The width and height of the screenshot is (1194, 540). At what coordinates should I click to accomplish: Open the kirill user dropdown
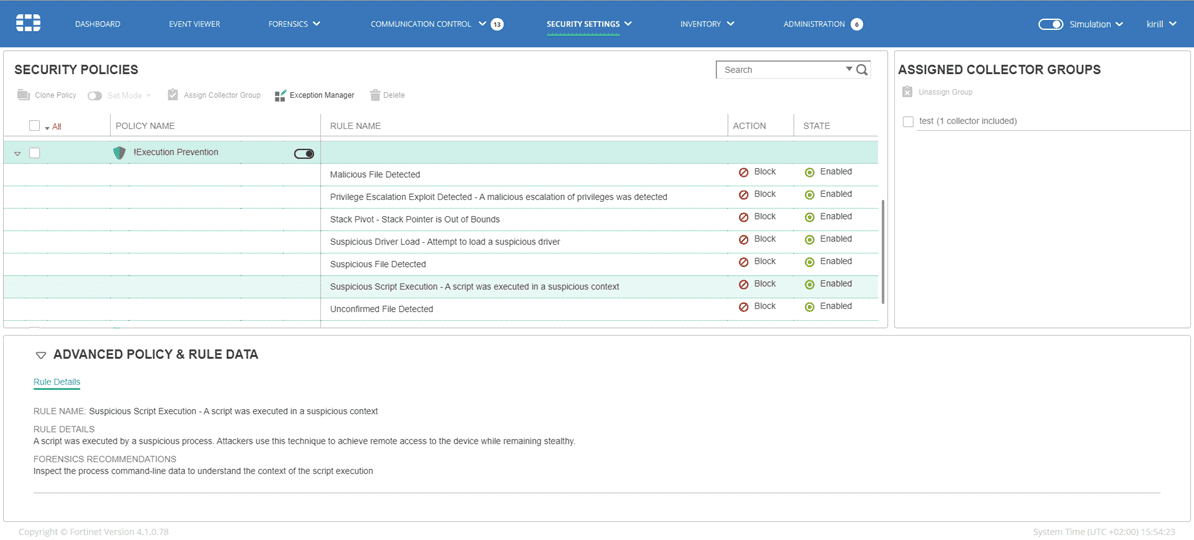coord(1161,24)
